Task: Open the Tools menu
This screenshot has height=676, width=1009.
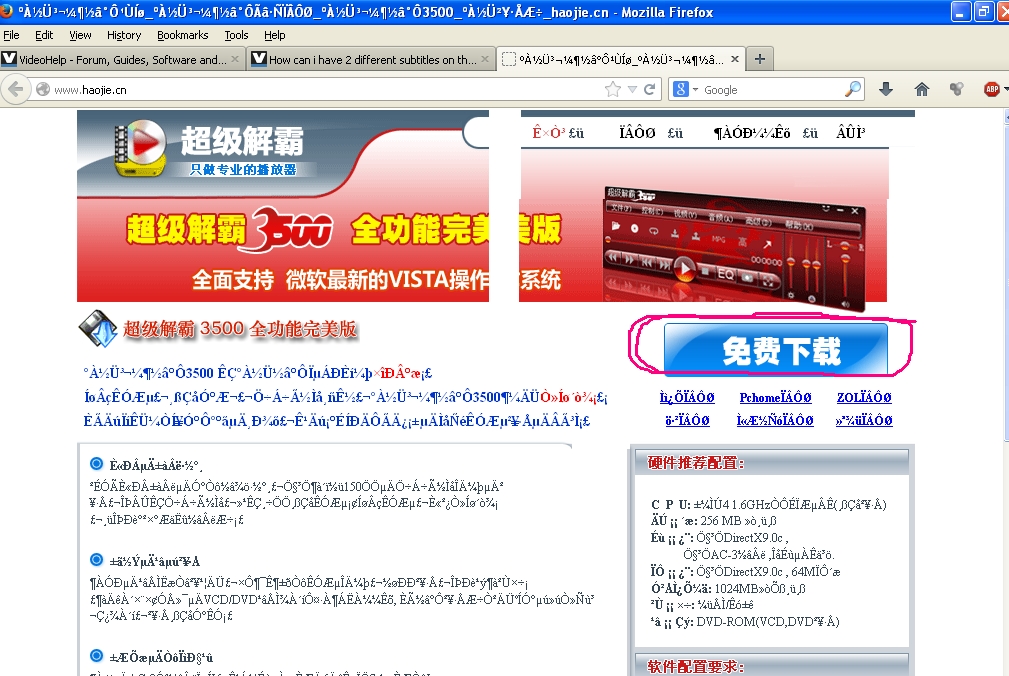Action: coord(236,35)
